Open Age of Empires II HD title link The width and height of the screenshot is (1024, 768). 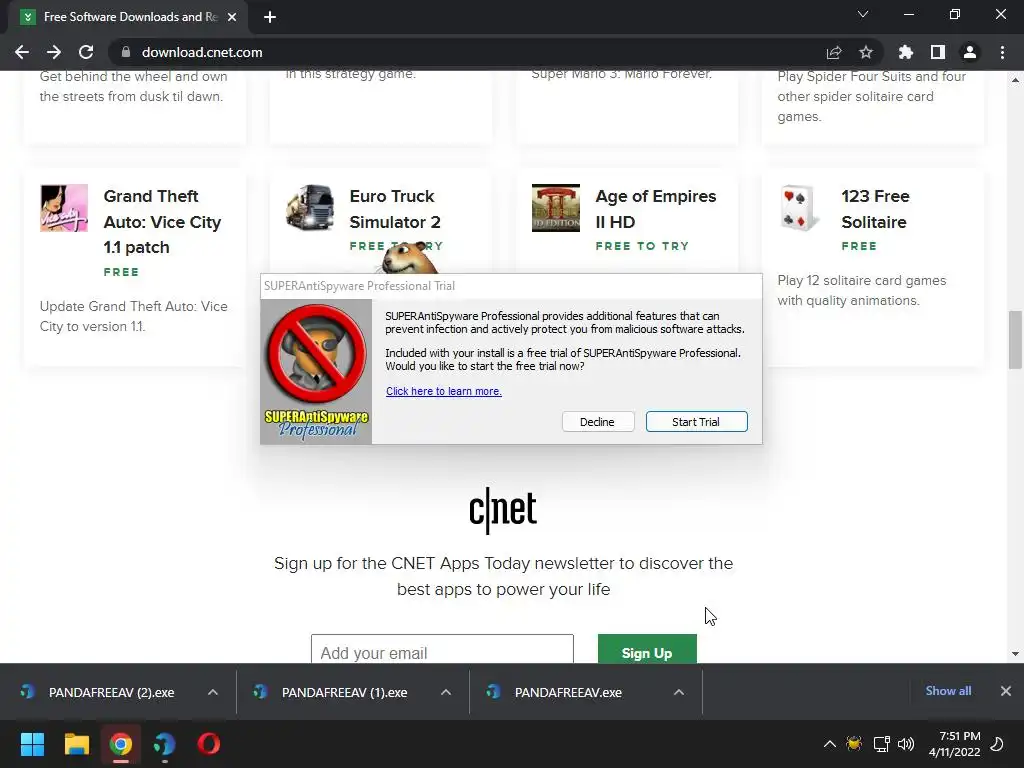point(656,209)
